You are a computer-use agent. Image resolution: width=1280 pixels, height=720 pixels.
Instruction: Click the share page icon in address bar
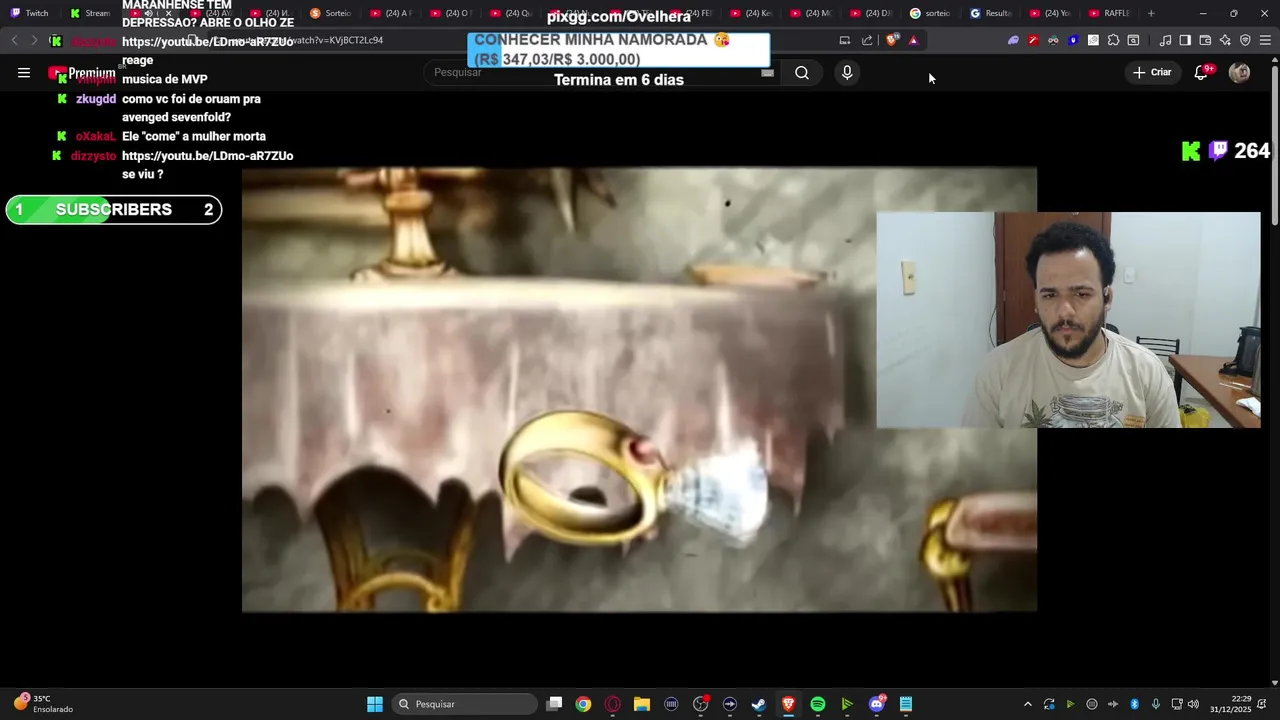867,40
